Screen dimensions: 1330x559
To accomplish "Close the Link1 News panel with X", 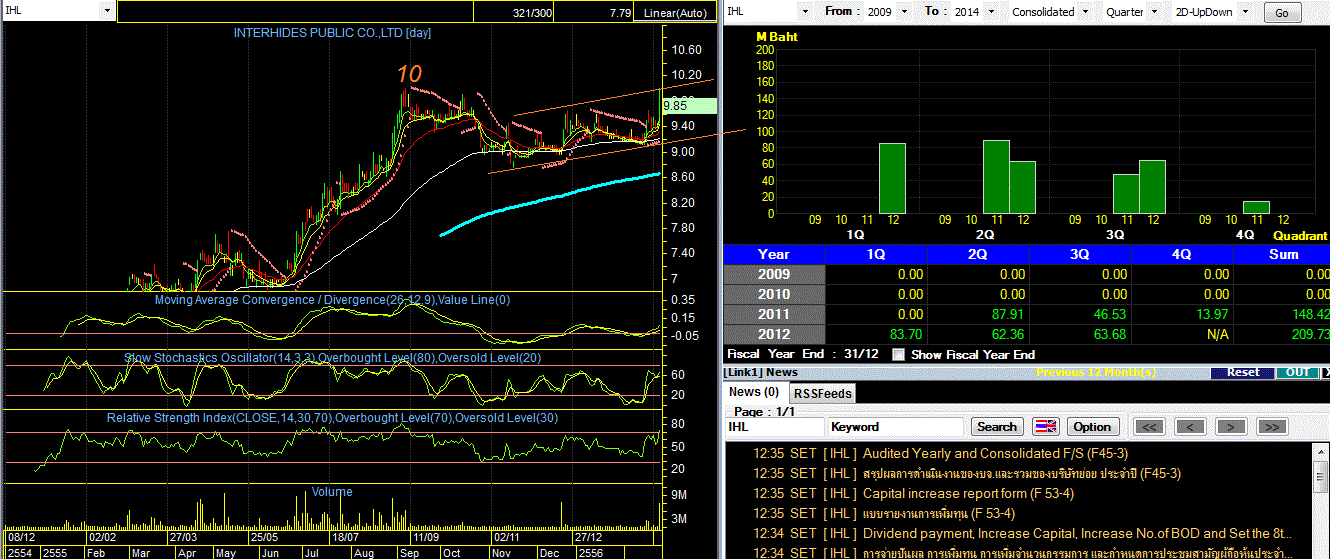I will pos(1326,372).
